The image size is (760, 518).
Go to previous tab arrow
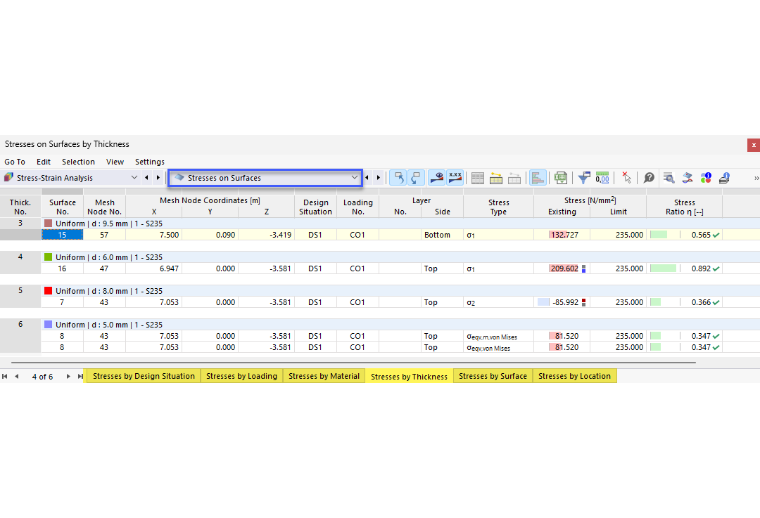17,377
